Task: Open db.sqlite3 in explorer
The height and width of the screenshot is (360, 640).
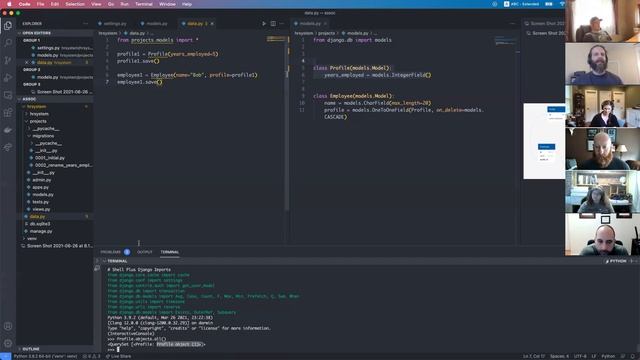Action: [40, 224]
